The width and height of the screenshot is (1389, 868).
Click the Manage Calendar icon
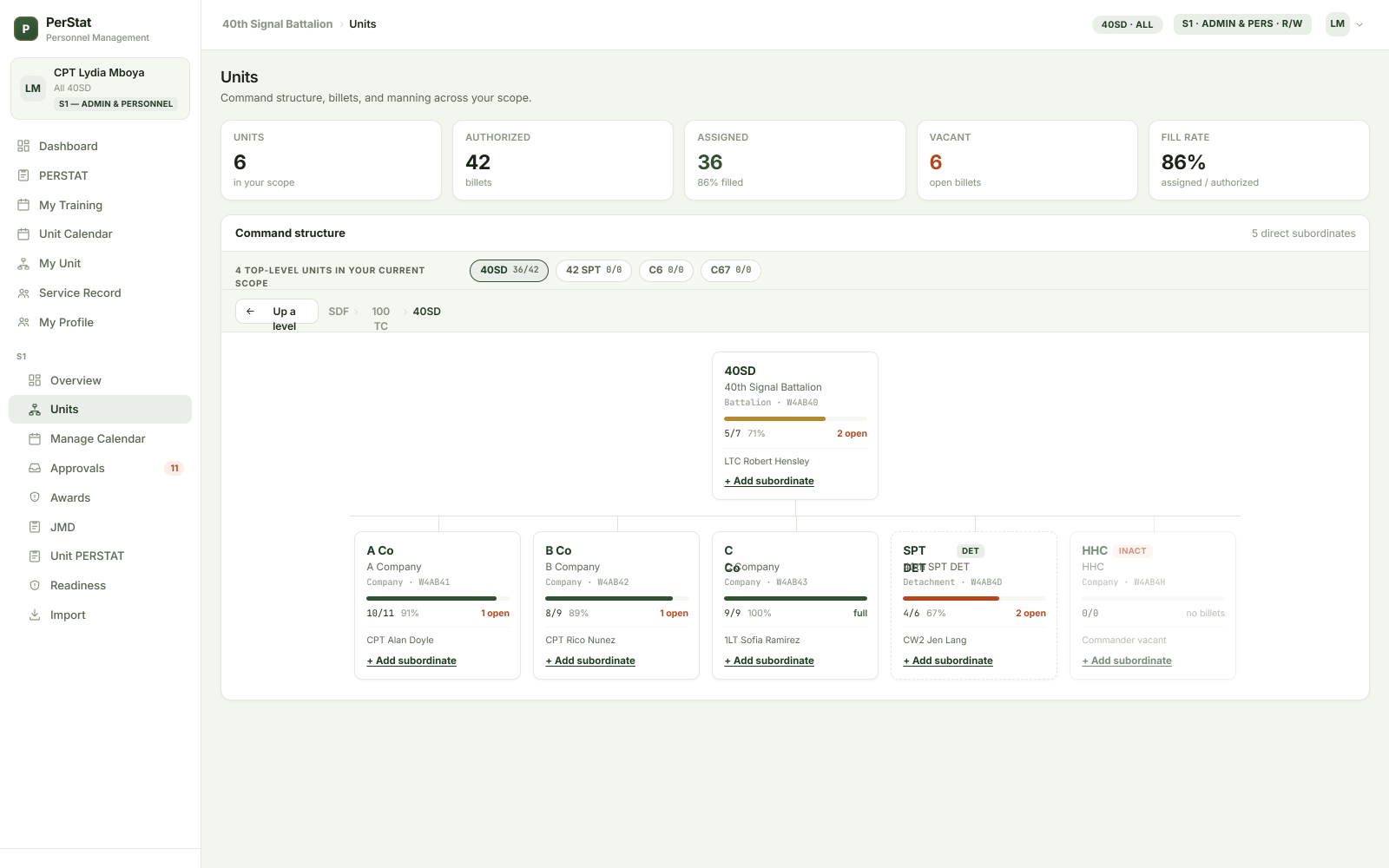point(35,438)
